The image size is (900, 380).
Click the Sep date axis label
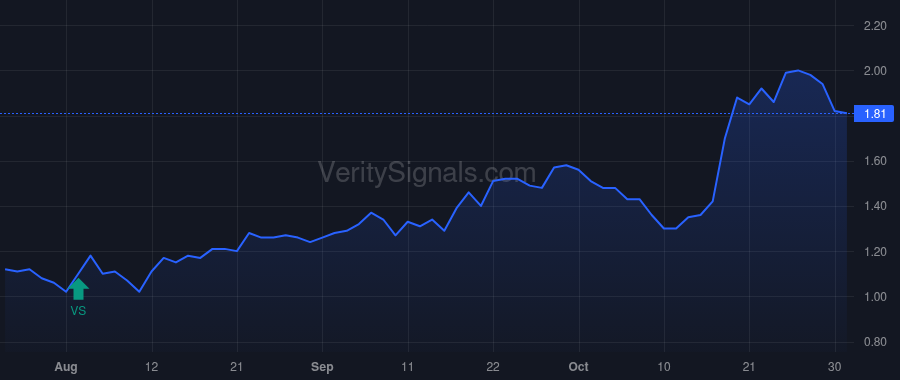click(x=322, y=367)
